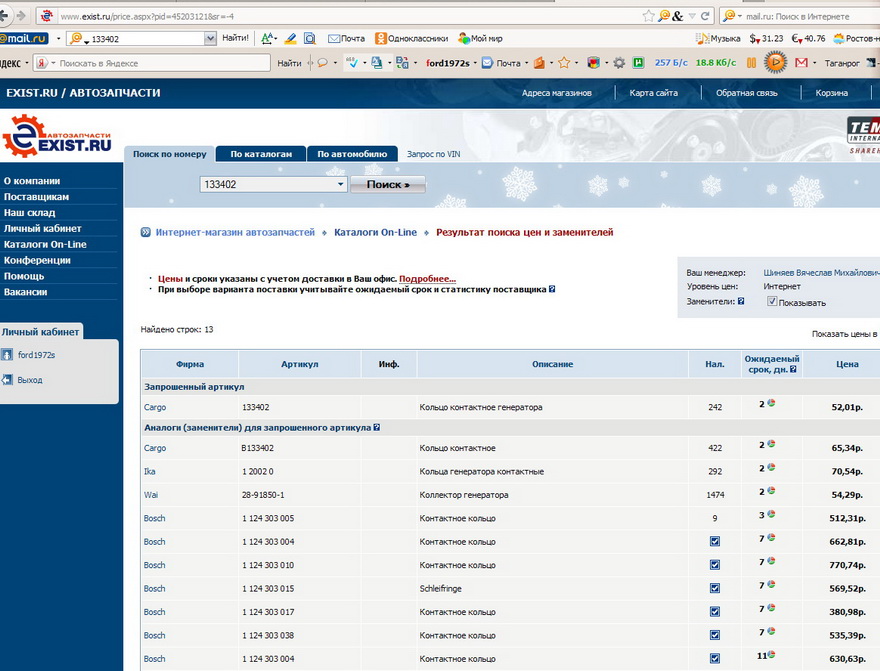Activate the highlighter pen icon
Image resolution: width=880 pixels, height=671 pixels.
pos(290,38)
